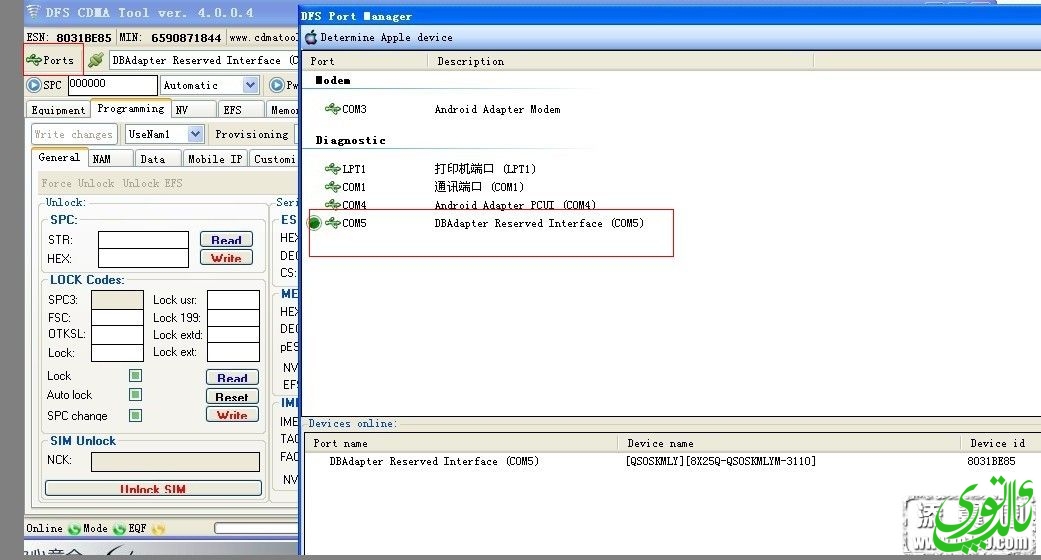Click the Provisioning button
The image size is (1041, 560).
(x=252, y=134)
